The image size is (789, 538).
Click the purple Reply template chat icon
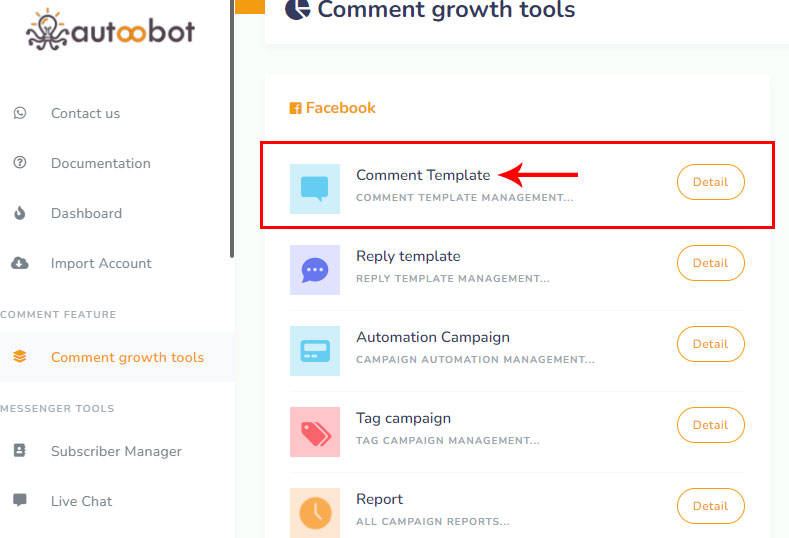tap(315, 269)
